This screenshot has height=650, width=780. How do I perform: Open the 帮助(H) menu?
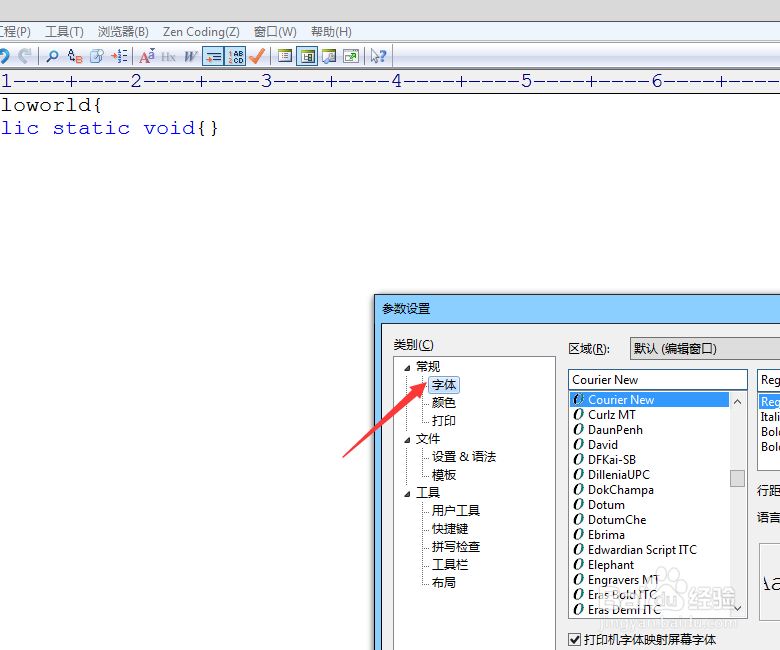click(x=331, y=32)
